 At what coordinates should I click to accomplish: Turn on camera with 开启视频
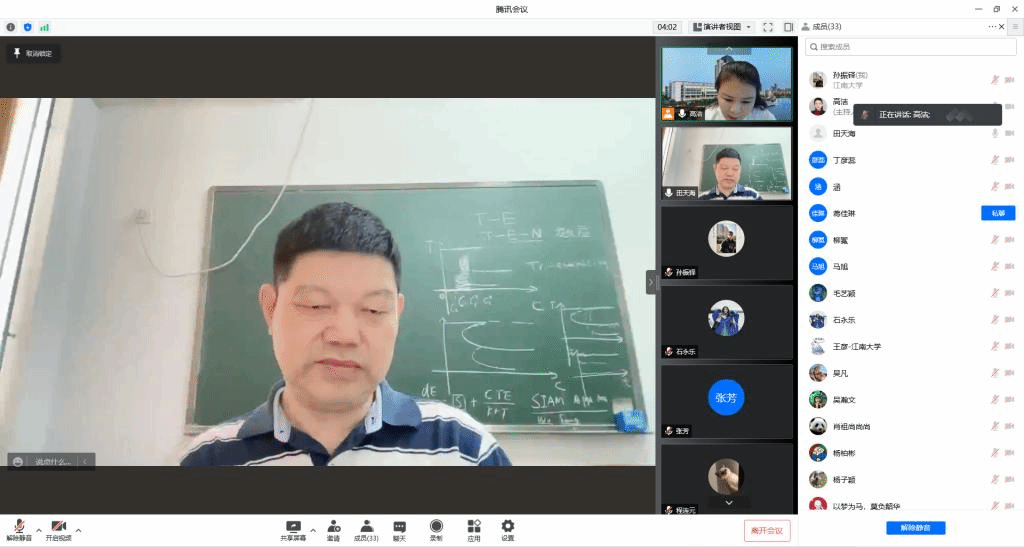point(58,529)
